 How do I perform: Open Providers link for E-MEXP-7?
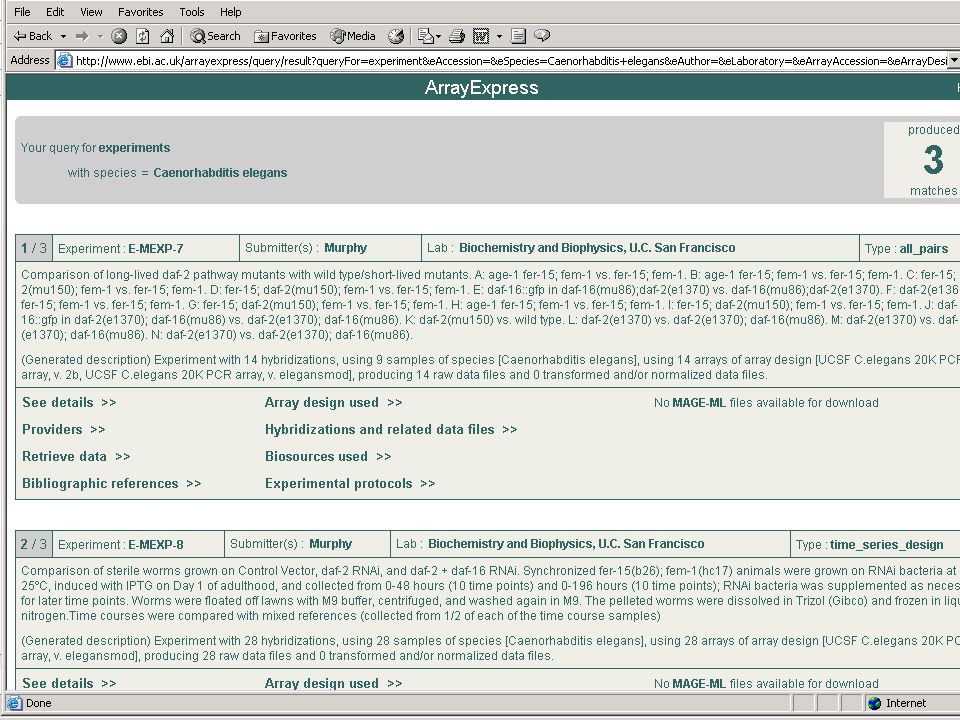pyautogui.click(x=64, y=429)
